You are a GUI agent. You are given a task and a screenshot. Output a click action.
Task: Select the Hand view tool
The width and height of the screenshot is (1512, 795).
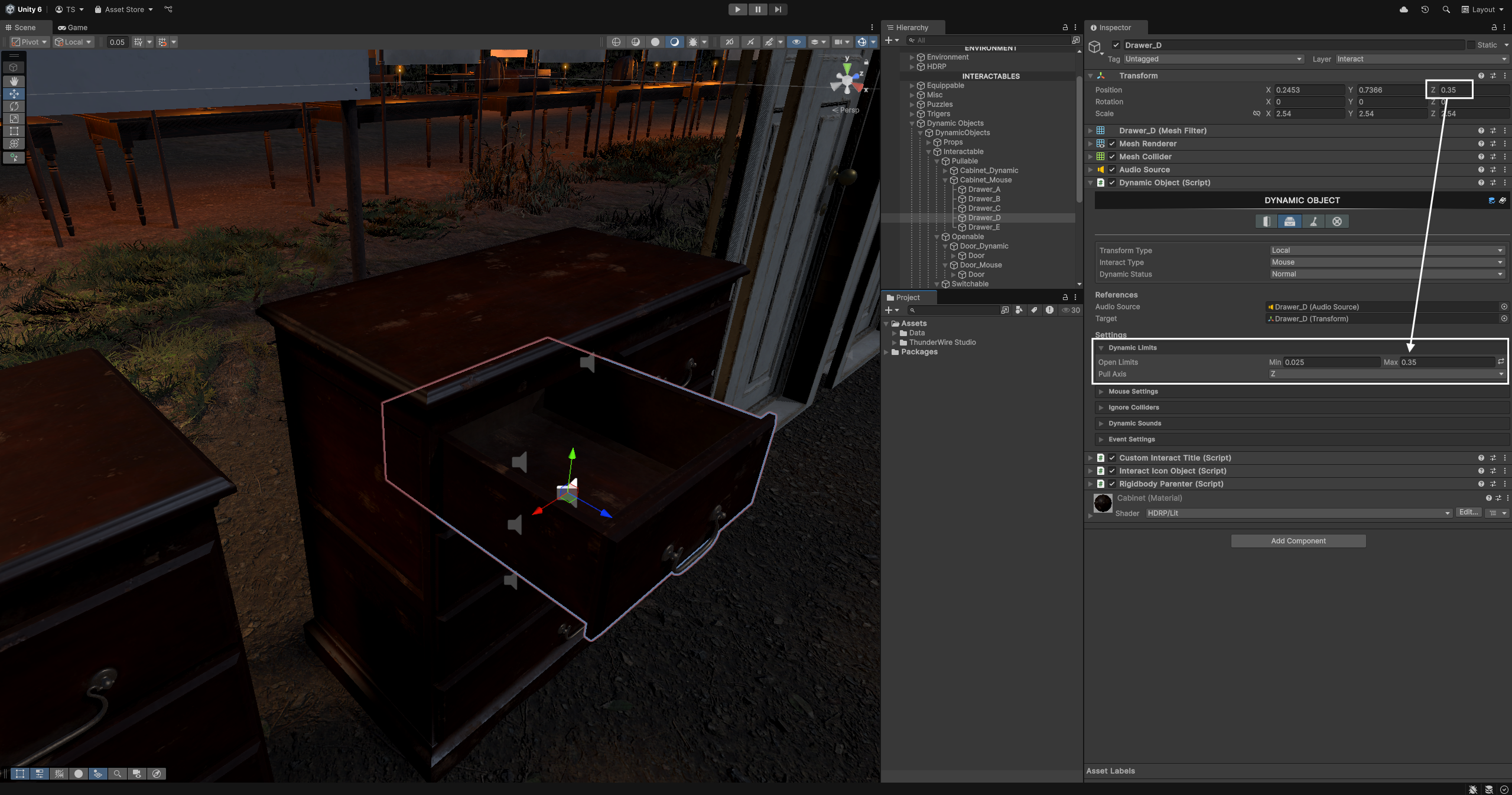click(x=14, y=81)
